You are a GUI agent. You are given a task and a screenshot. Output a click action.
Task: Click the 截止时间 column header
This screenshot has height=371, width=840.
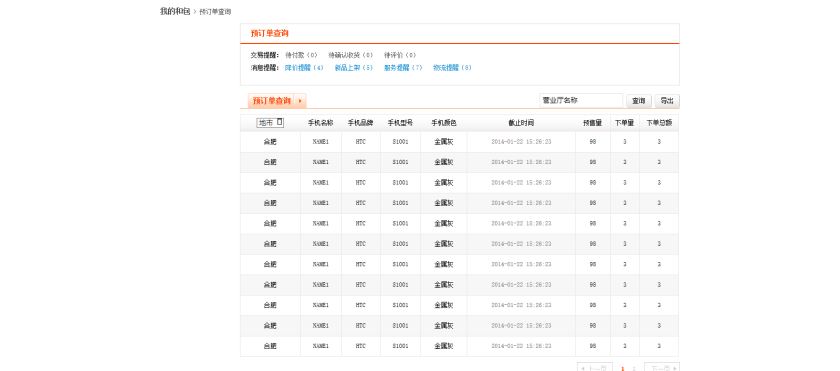click(521, 123)
